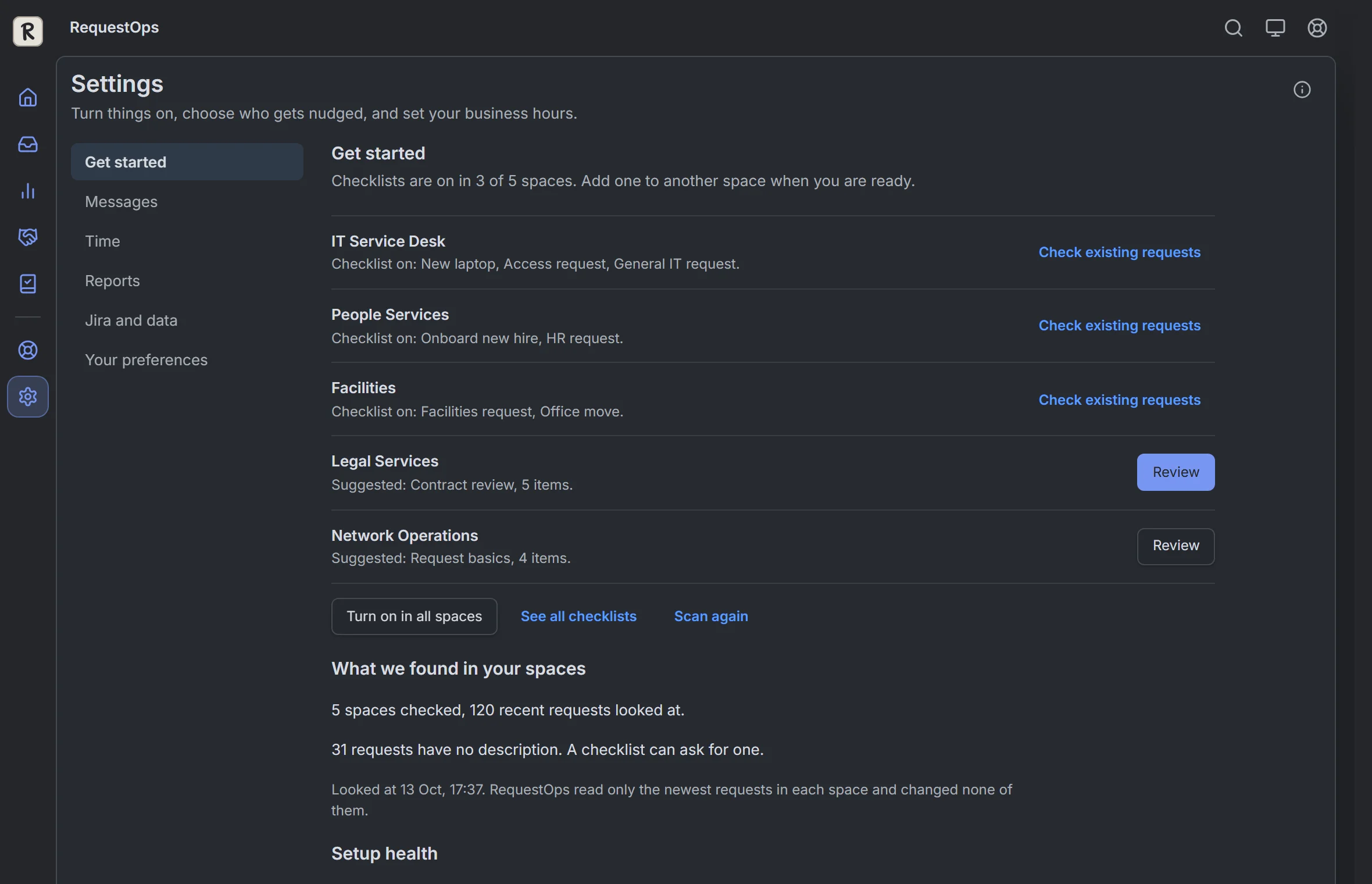
Task: Open the bar chart reports icon
Action: point(28,191)
